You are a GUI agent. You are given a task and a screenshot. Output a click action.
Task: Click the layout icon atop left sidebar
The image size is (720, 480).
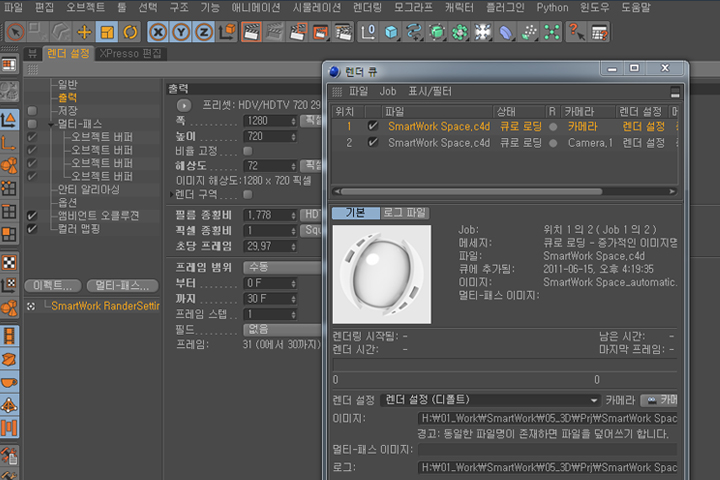point(9,64)
